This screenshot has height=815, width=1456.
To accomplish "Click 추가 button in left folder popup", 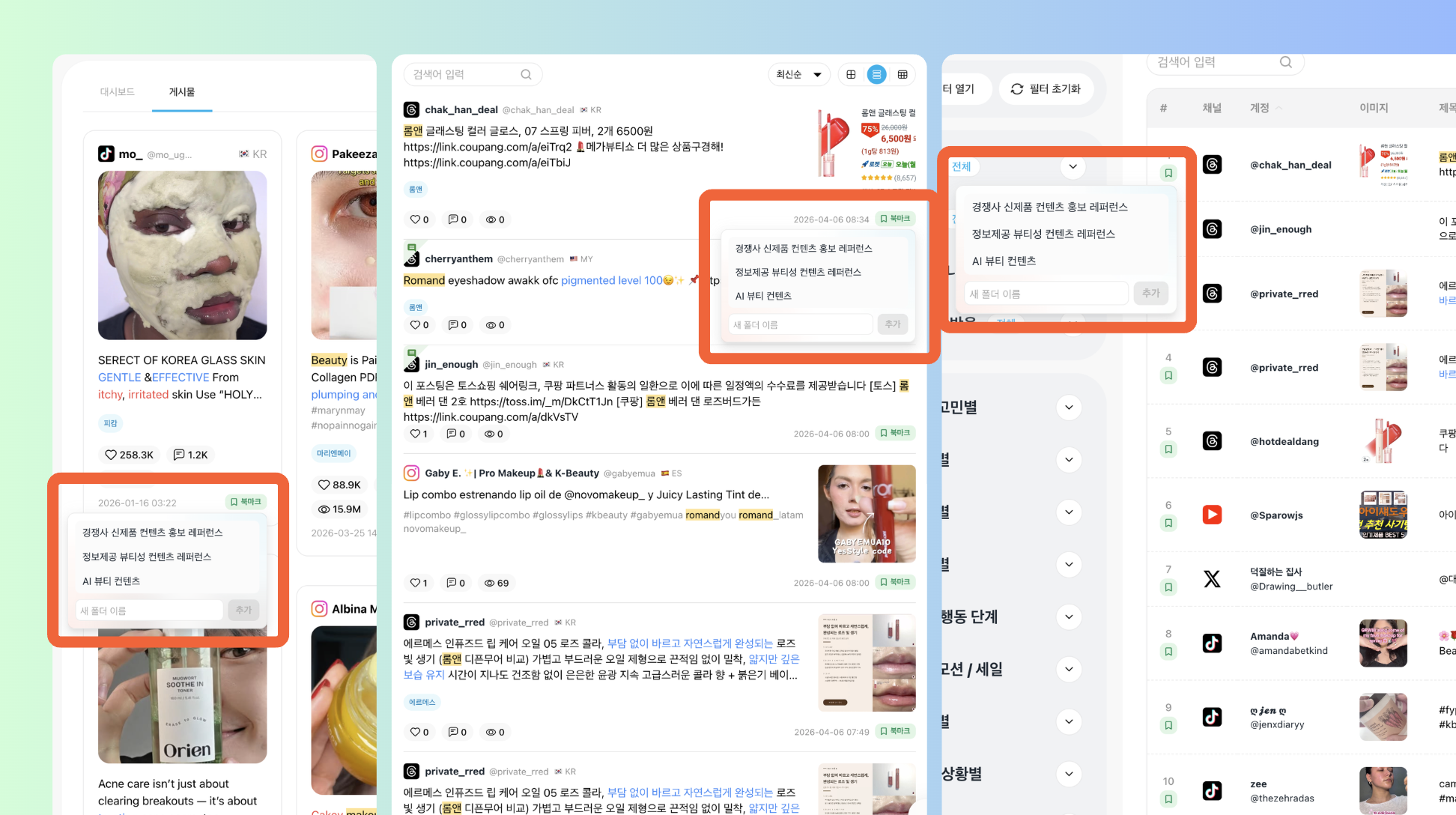I will (x=243, y=611).
